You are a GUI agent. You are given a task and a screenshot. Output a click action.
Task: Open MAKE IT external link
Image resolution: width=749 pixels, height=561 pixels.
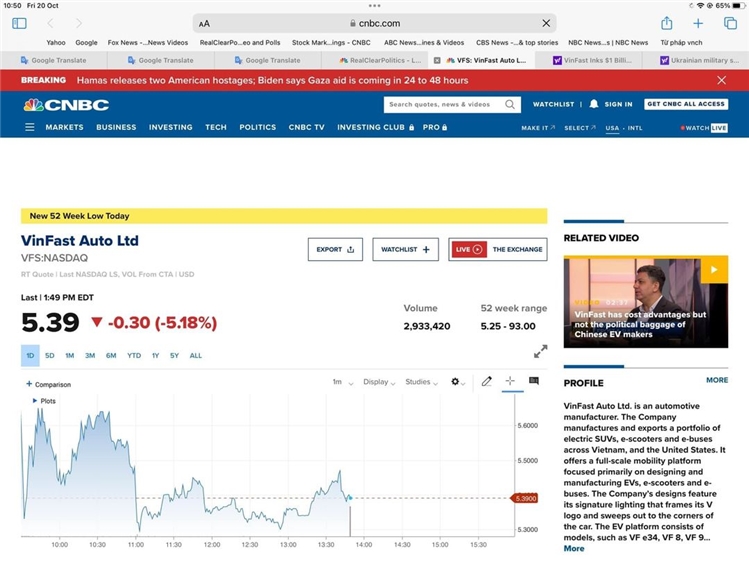538,128
